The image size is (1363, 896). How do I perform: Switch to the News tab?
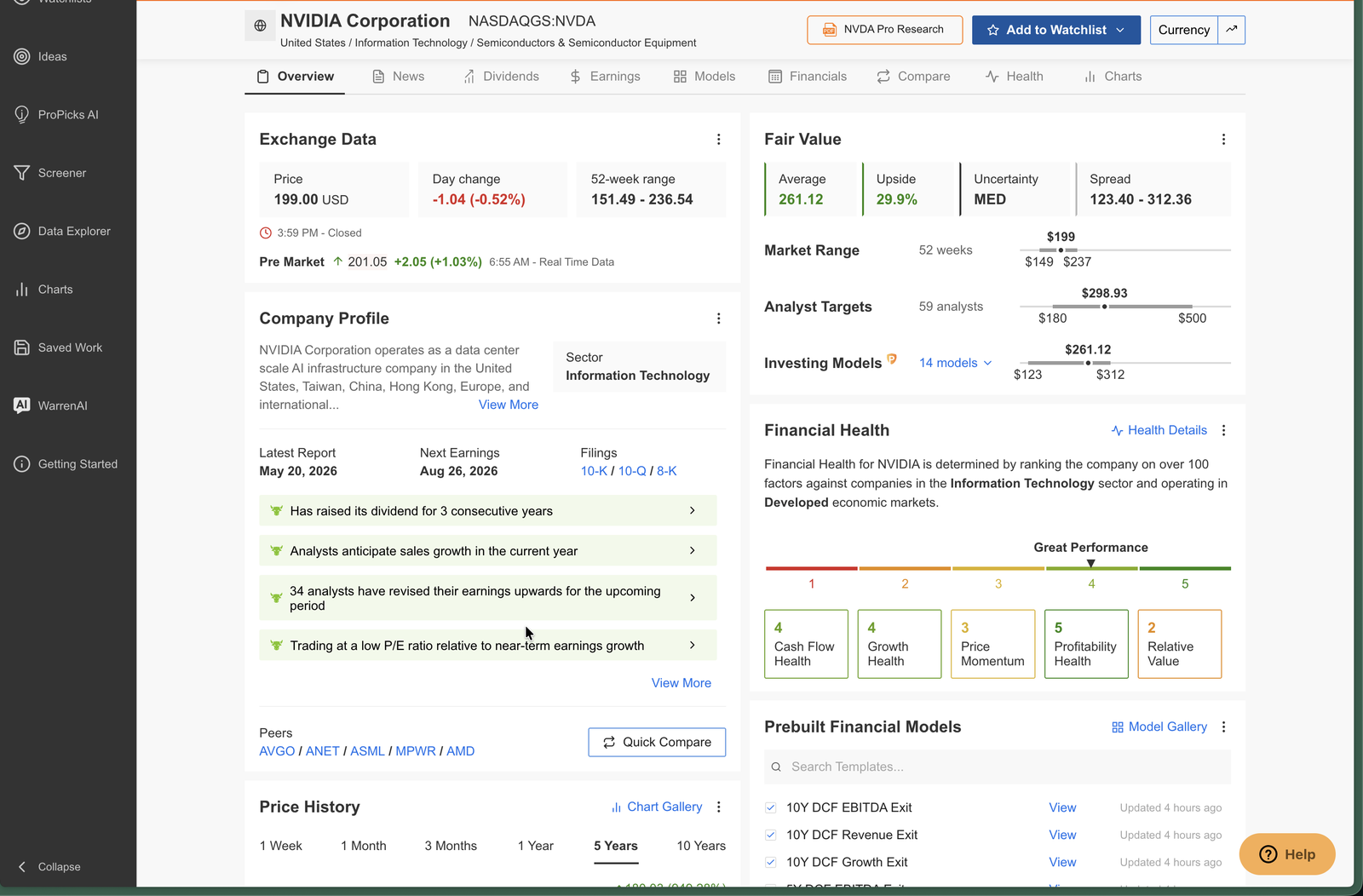point(399,76)
